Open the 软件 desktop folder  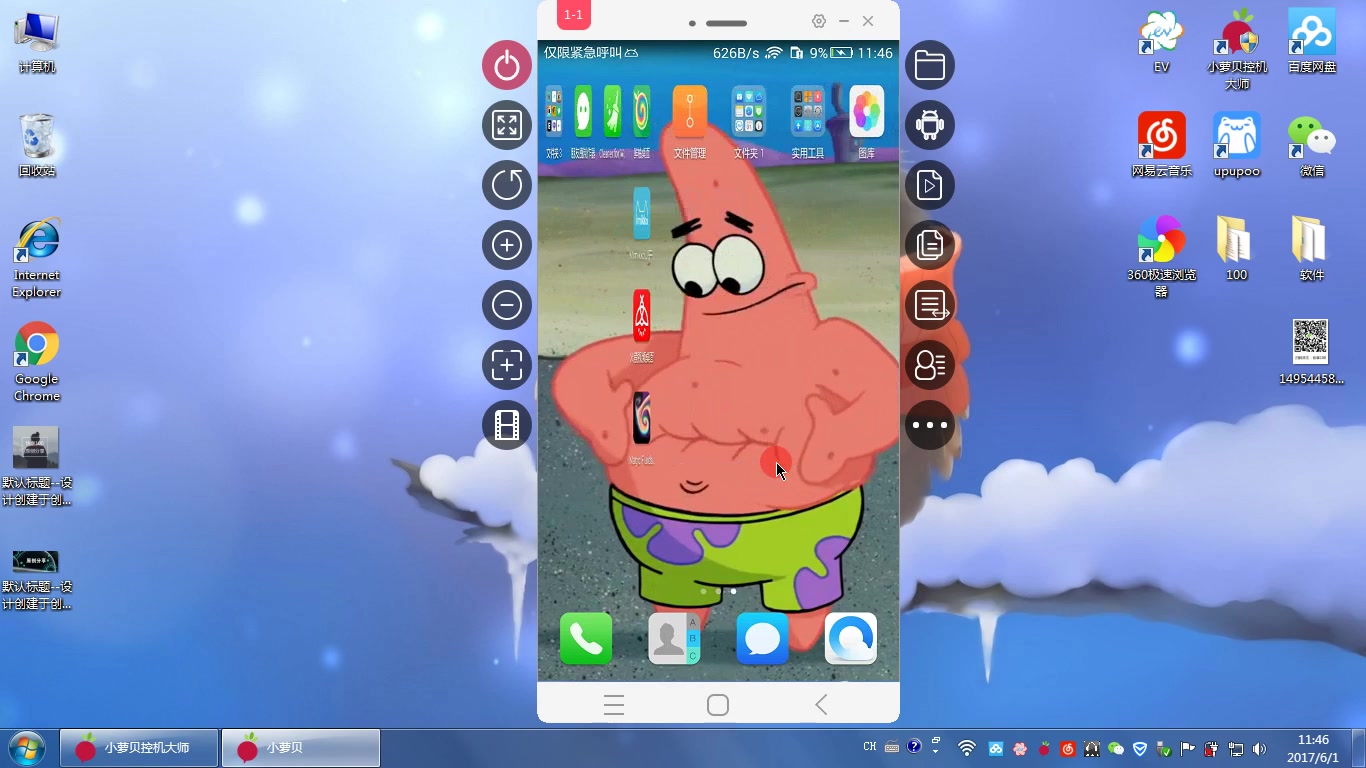(x=1312, y=248)
